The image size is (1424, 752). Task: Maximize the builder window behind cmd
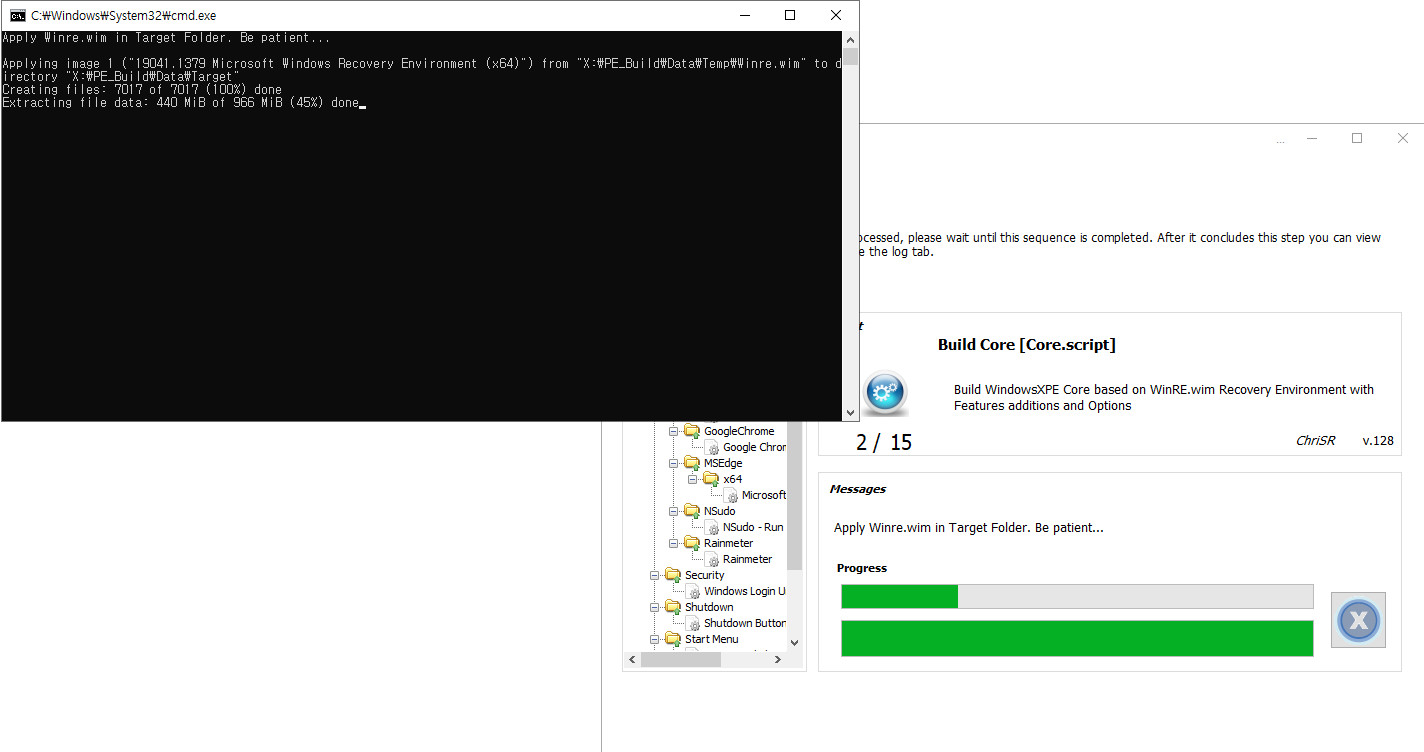point(1357,138)
